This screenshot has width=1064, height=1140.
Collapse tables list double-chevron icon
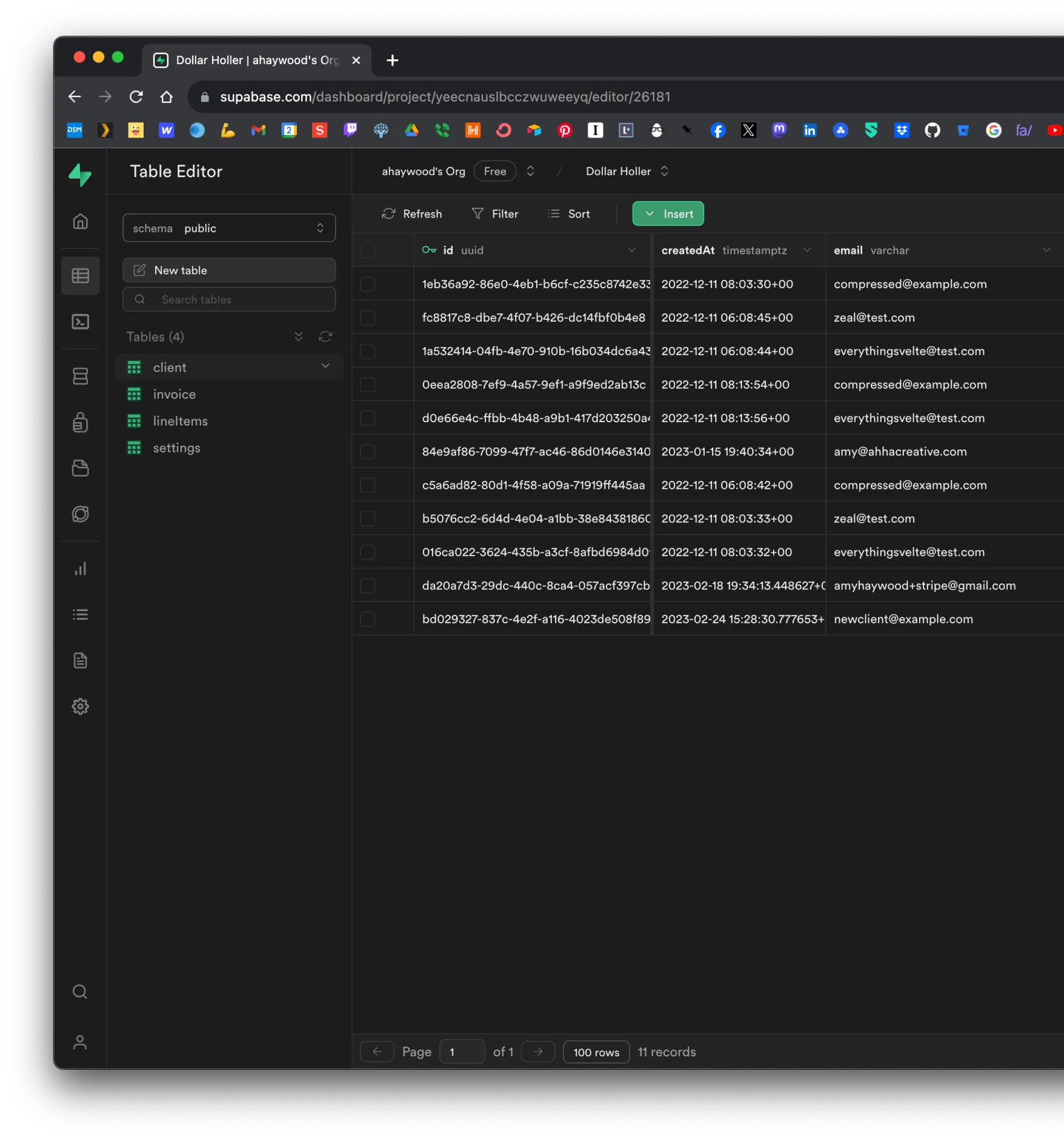[299, 337]
